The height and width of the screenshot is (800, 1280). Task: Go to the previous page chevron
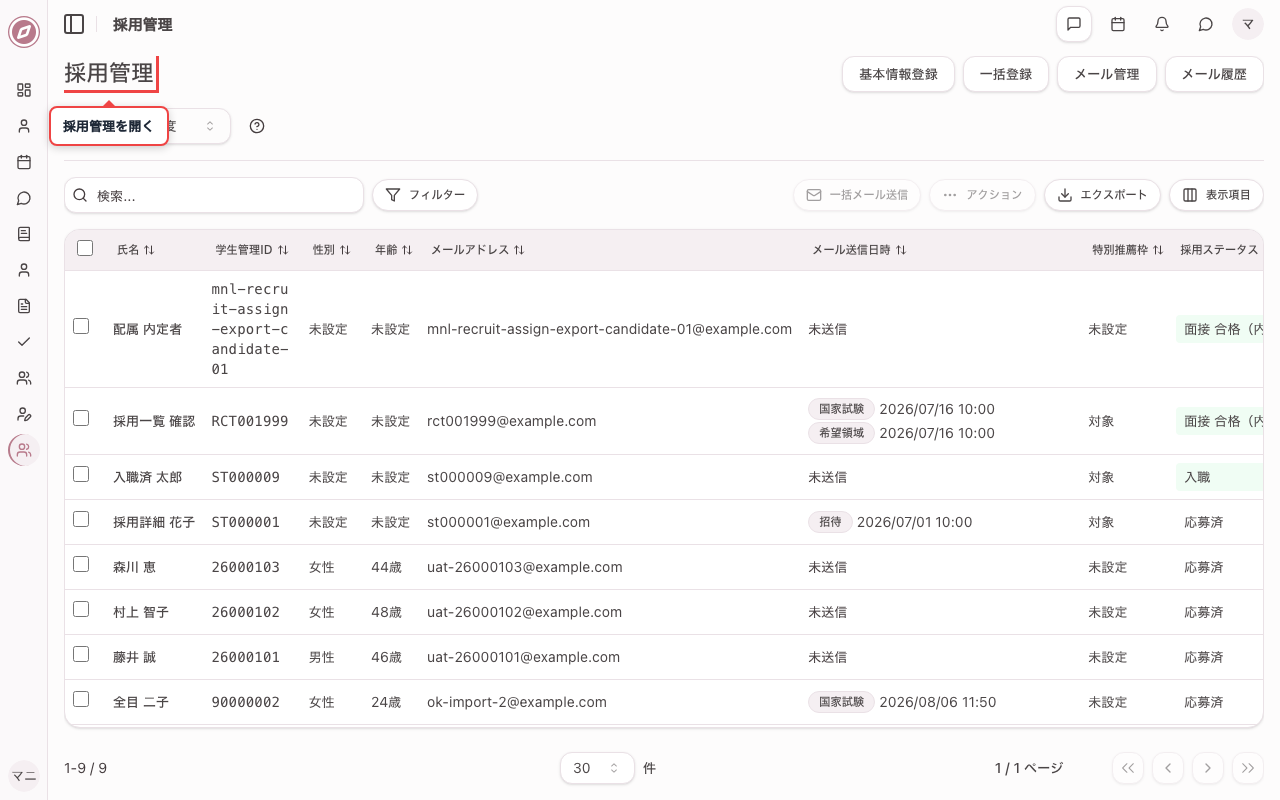[1168, 768]
